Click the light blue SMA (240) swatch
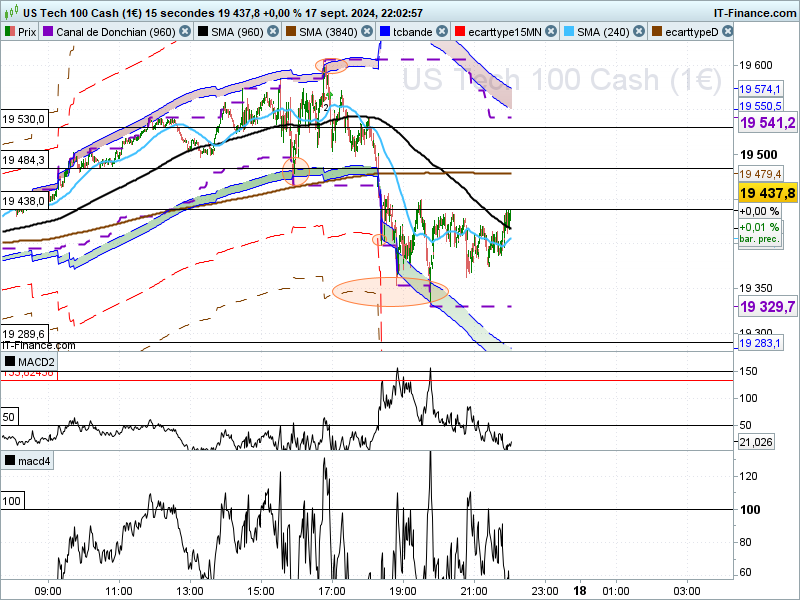Image resolution: width=800 pixels, height=600 pixels. (x=569, y=32)
